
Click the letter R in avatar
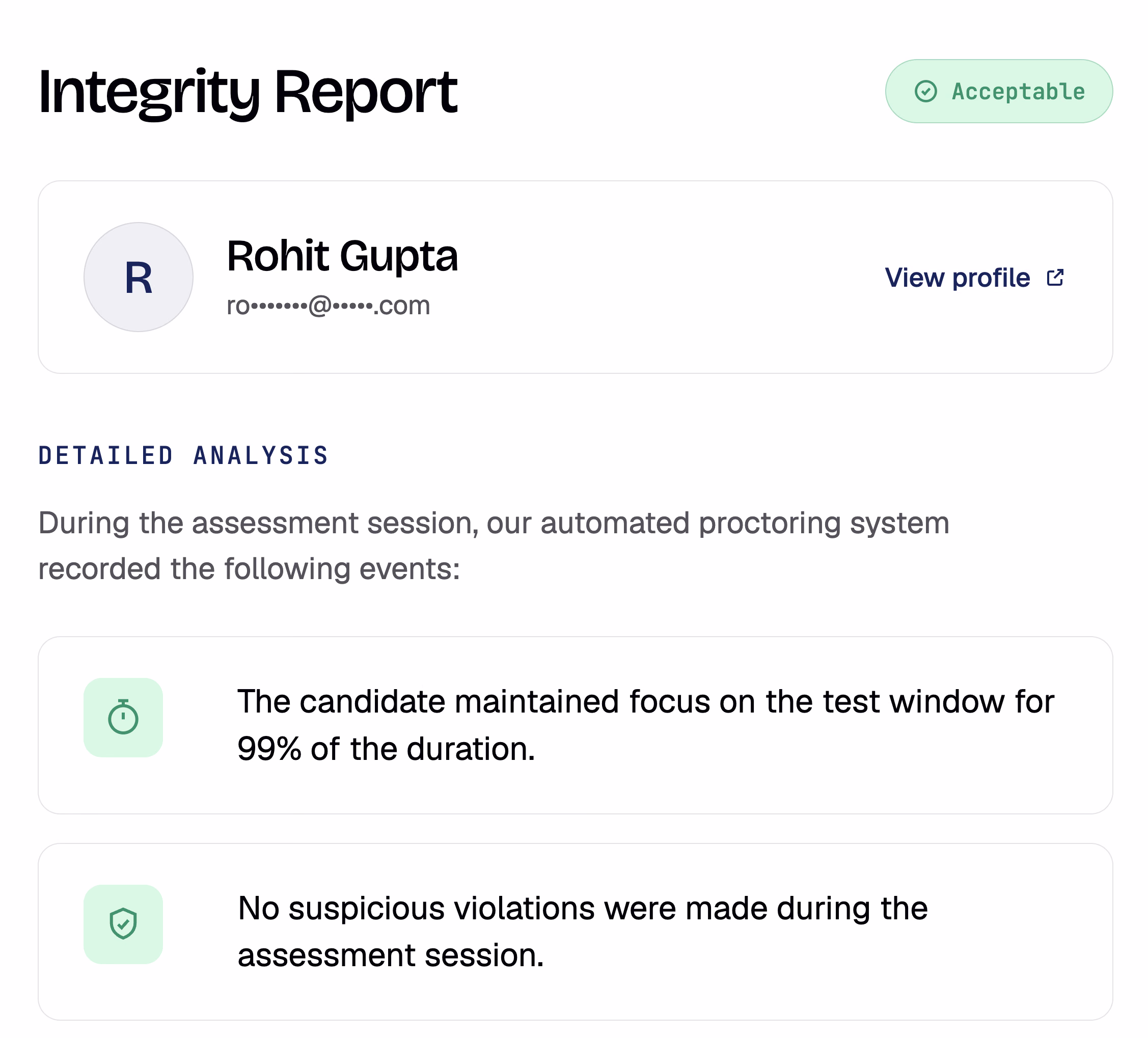(139, 279)
